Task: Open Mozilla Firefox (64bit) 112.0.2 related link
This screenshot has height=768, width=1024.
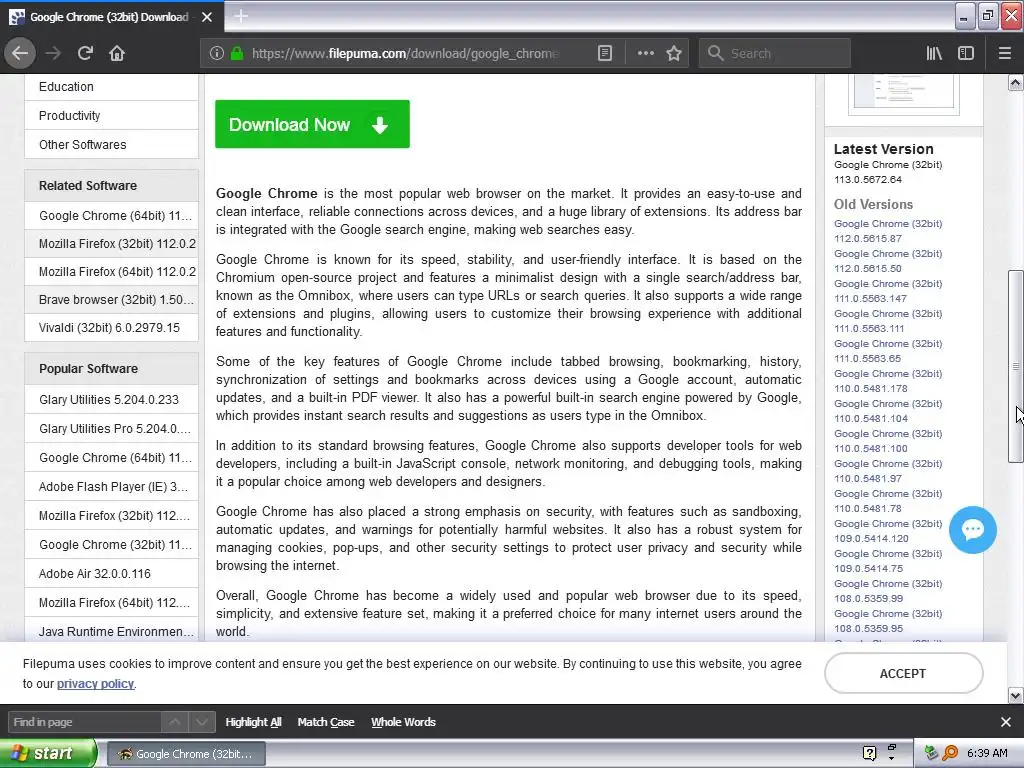Action: [112, 272]
